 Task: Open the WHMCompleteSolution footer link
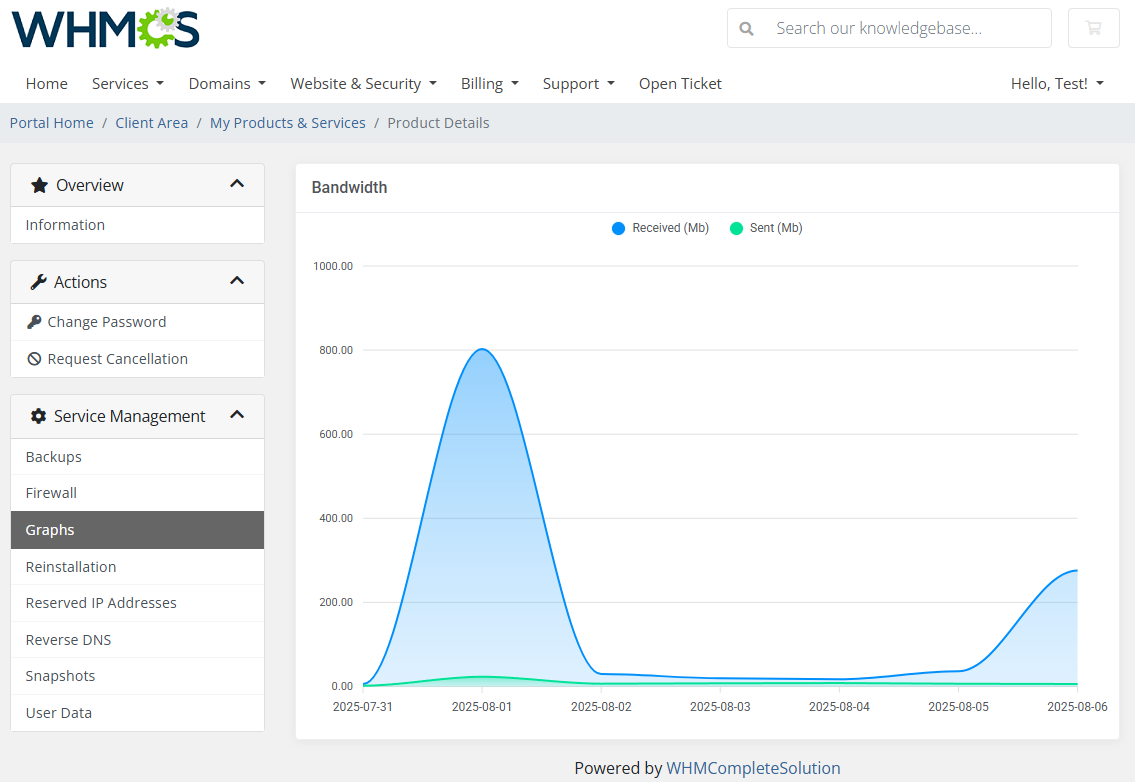754,768
